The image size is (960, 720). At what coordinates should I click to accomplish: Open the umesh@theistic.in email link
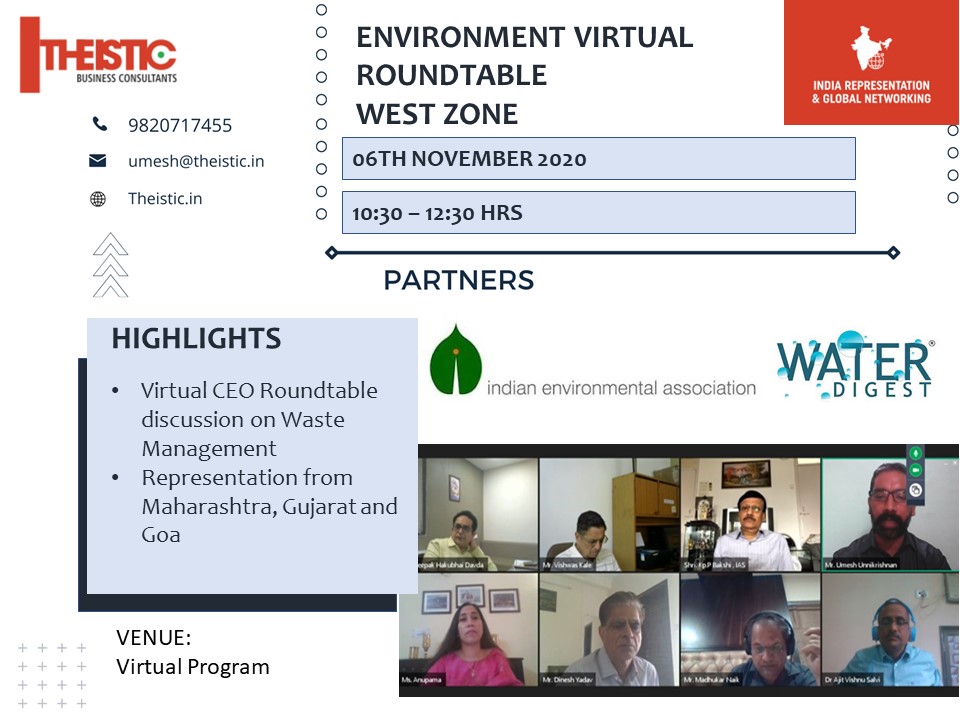point(196,161)
